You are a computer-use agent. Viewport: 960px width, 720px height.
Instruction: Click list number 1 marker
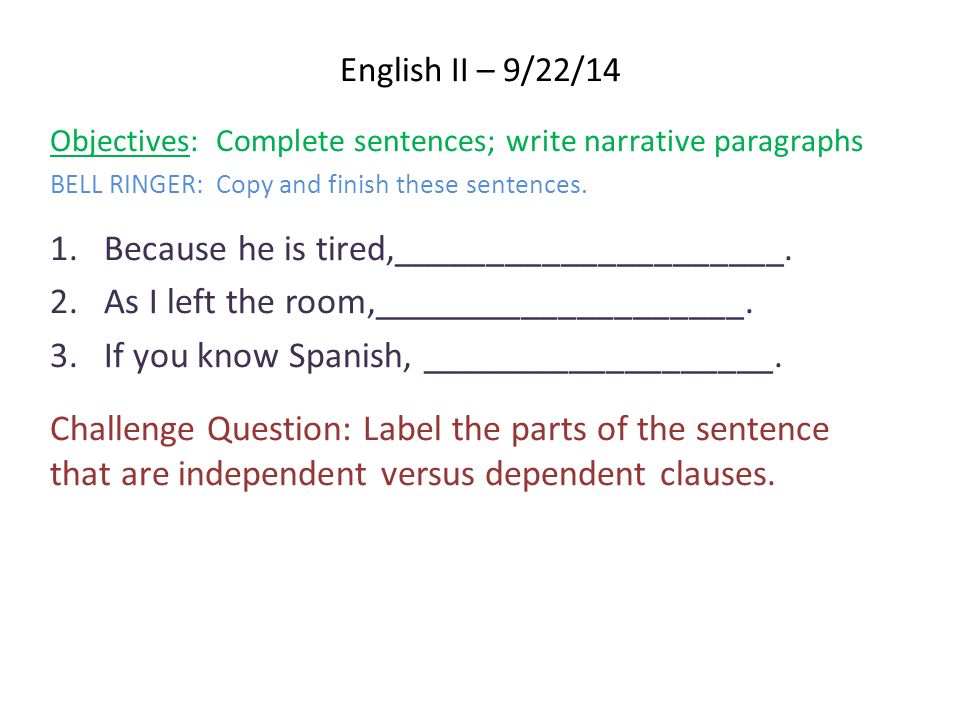click(x=64, y=249)
